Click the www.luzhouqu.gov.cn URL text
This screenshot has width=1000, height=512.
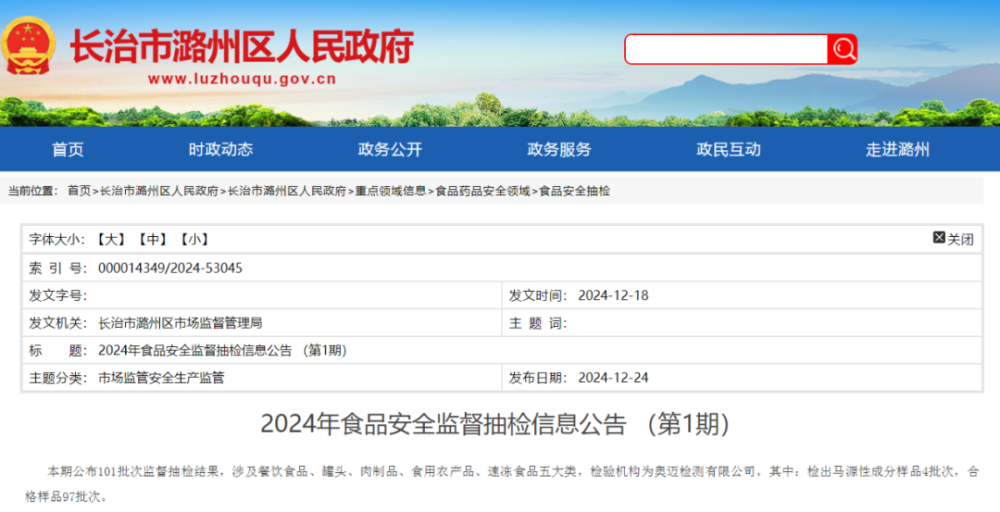241,79
